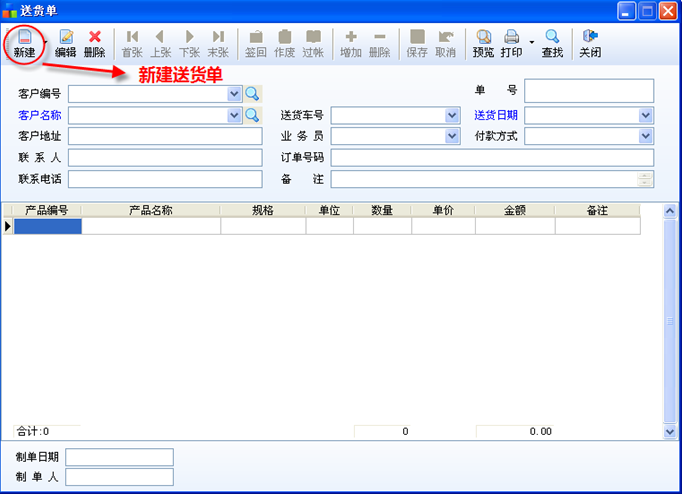Click magnifier next to 客户名称 field

coord(253,115)
